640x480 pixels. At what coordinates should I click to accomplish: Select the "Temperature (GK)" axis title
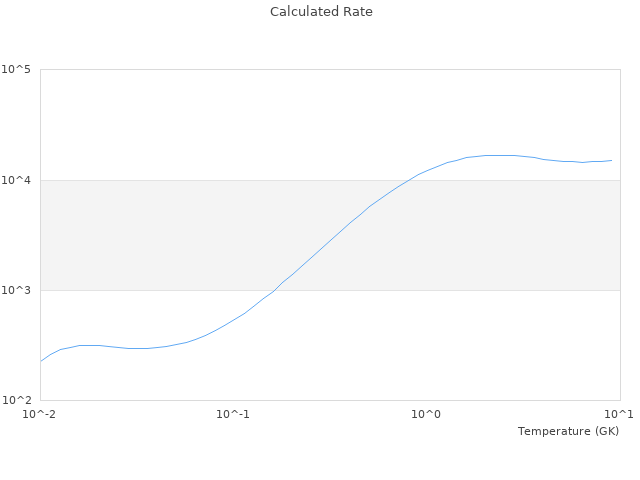(568, 431)
